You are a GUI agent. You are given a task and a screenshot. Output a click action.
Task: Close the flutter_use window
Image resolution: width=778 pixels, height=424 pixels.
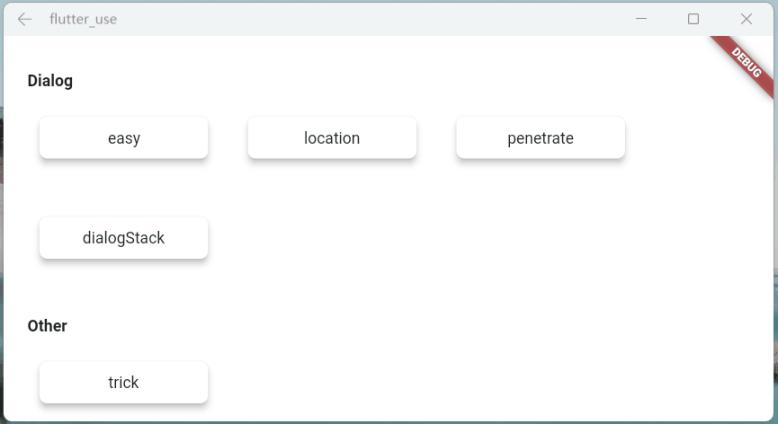pyautogui.click(x=746, y=19)
